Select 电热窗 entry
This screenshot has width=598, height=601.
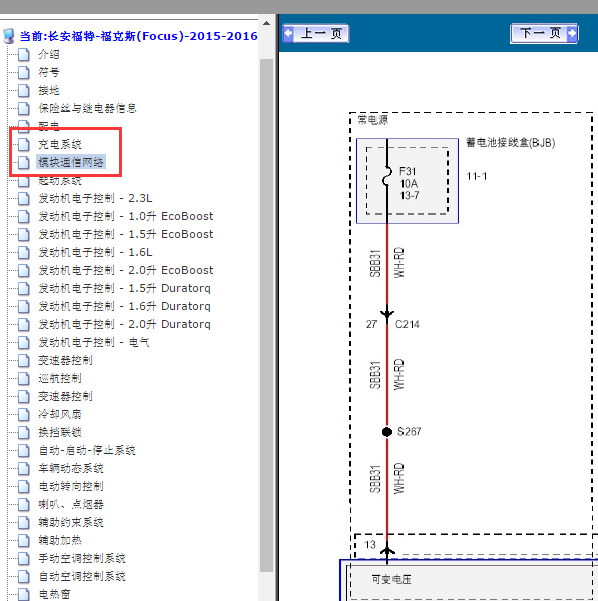pos(54,594)
